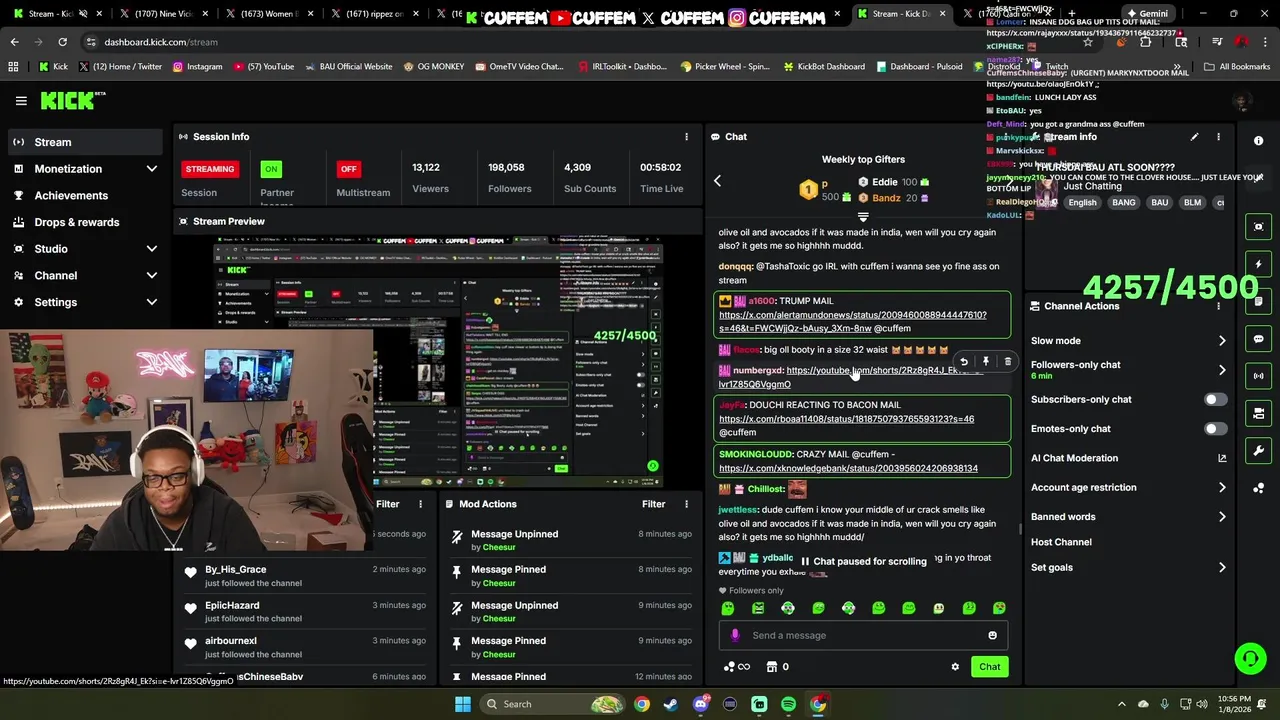The image size is (1280, 720).
Task: Open Session Info panel options menu
Action: click(x=686, y=137)
